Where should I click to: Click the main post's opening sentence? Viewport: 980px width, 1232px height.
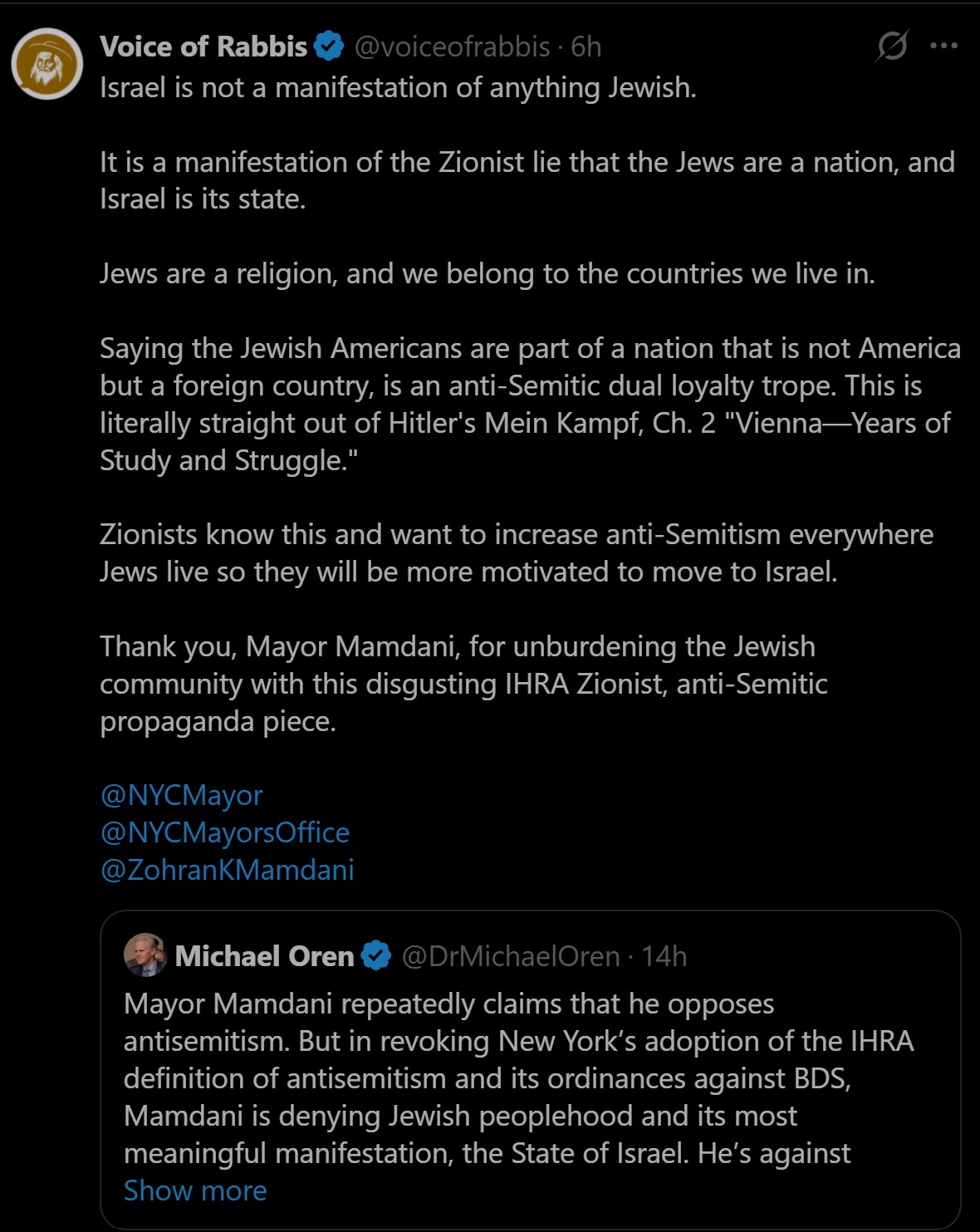[x=398, y=87]
